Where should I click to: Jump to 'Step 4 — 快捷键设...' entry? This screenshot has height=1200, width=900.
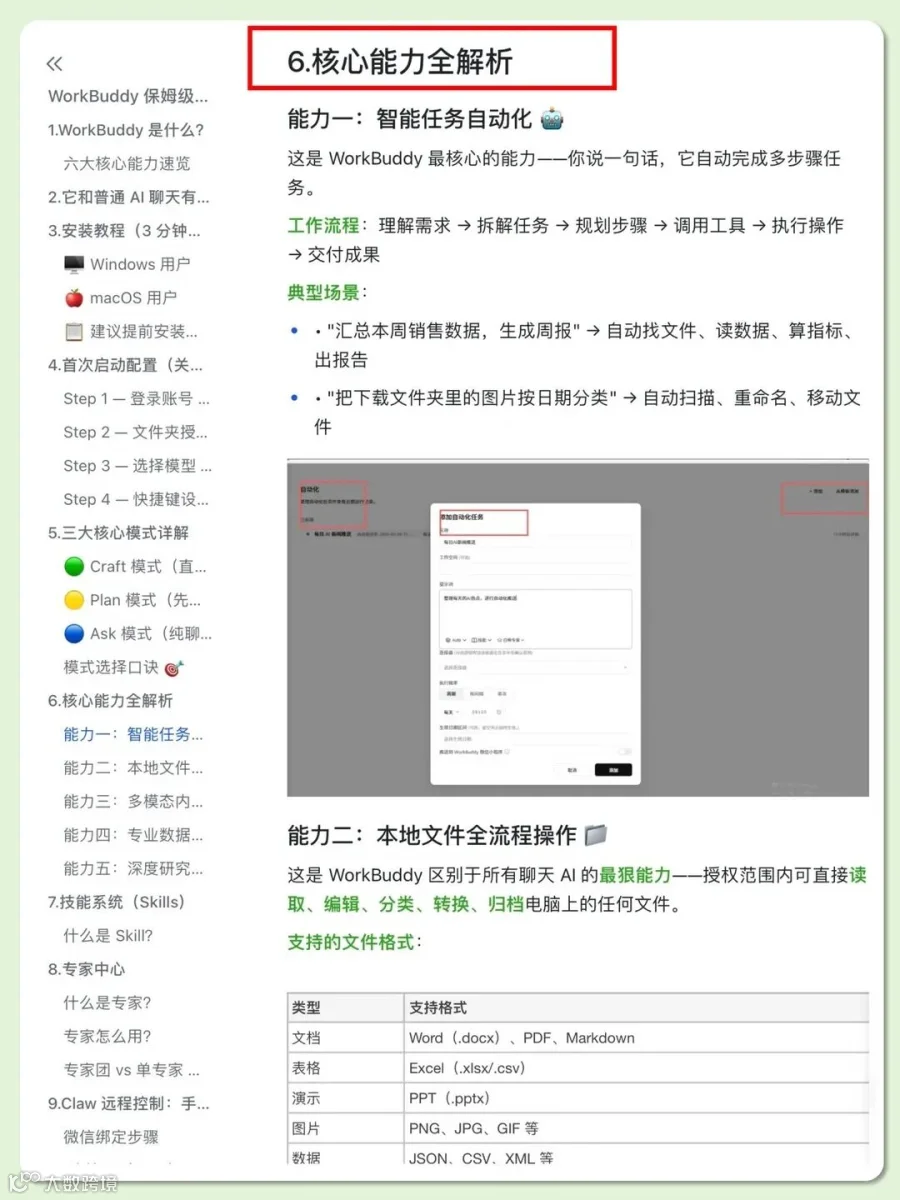pos(137,499)
